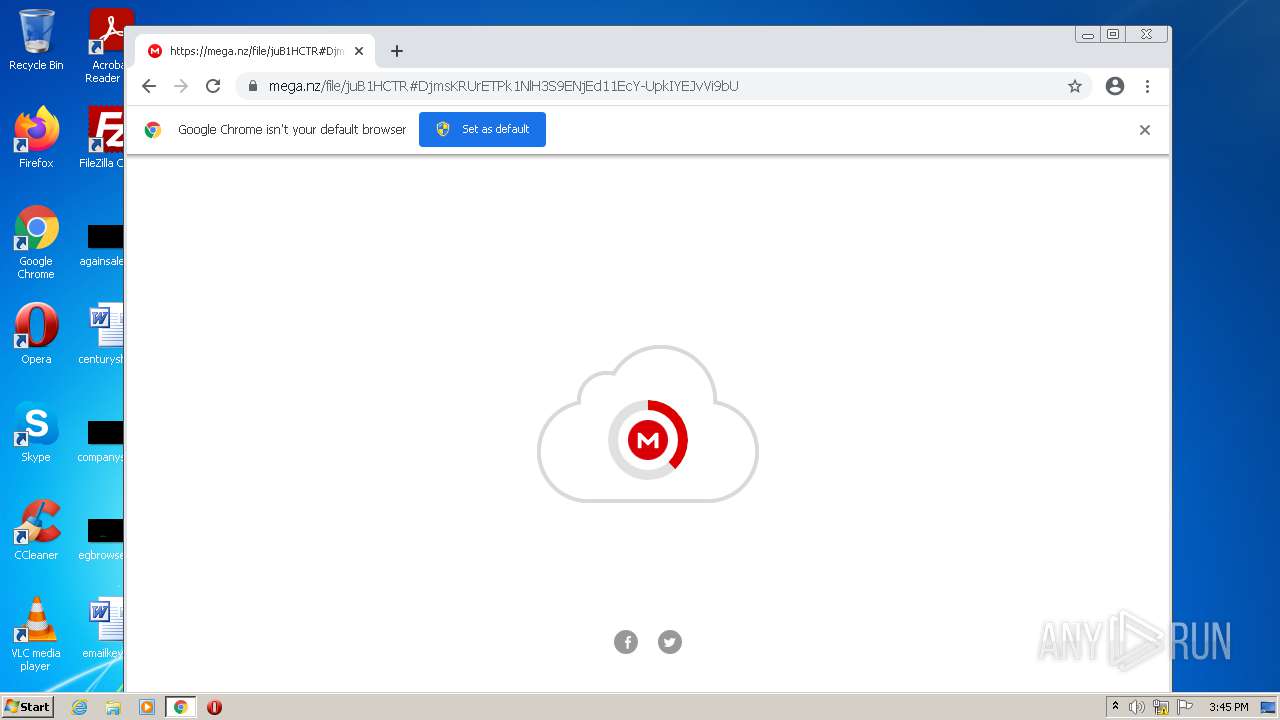Screen dimensions: 1280x720
Task: Select the Skype desktop shortcut
Action: (x=36, y=432)
